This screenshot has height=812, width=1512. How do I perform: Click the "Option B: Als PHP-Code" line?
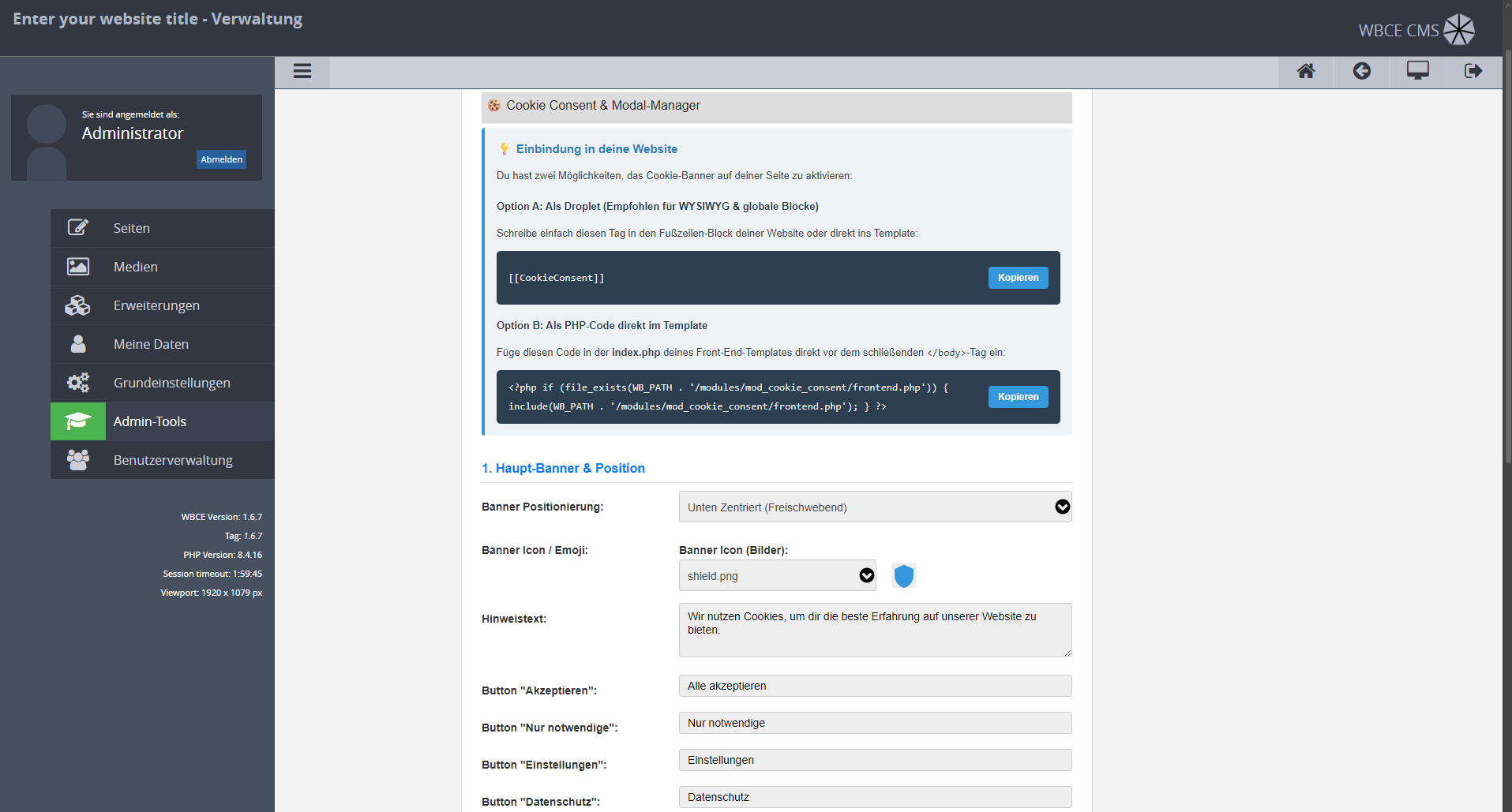[x=602, y=326]
